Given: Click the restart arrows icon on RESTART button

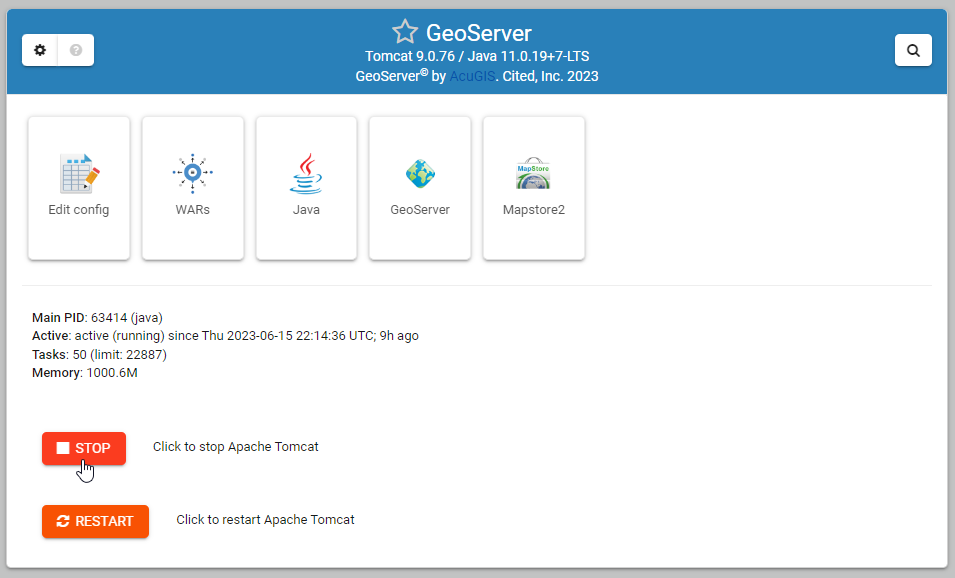Looking at the screenshot, I should [x=61, y=521].
